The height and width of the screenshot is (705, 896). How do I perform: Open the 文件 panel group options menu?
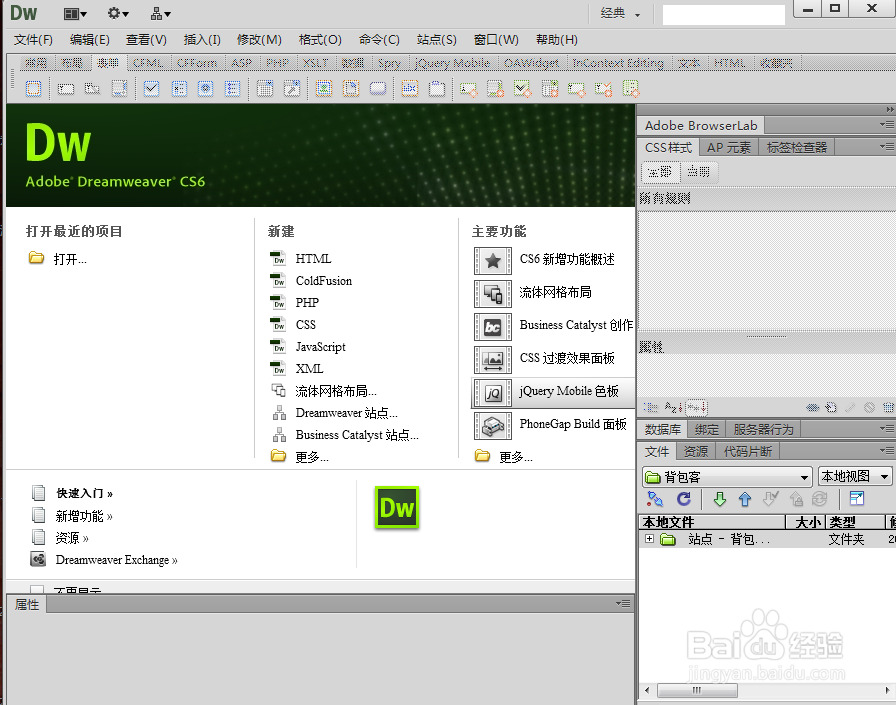tap(887, 450)
